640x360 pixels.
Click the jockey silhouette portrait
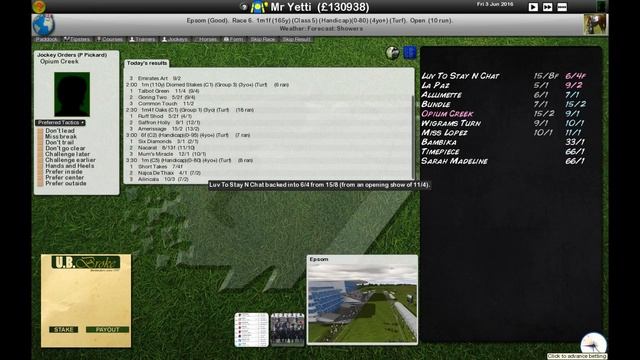tap(72, 94)
